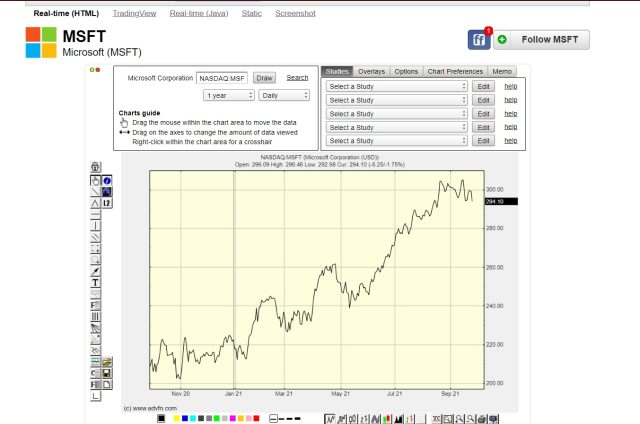This screenshot has height=424, width=640.
Task: Click the Follow MSFT button
Action: click(x=541, y=40)
